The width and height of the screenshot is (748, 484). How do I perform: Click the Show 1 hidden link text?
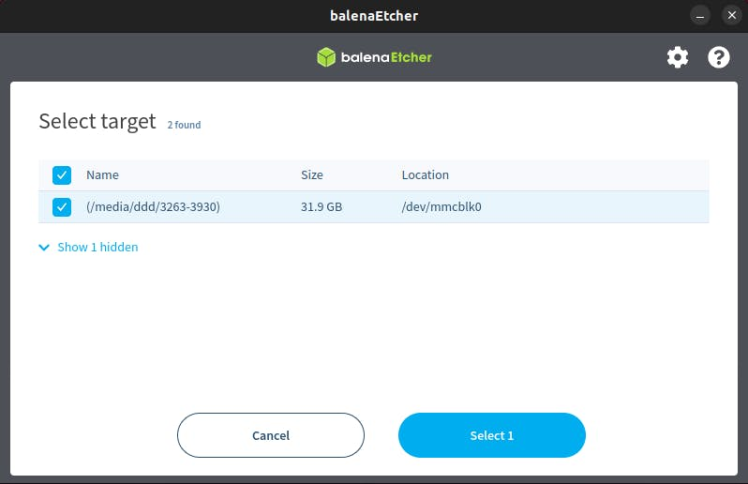(98, 247)
